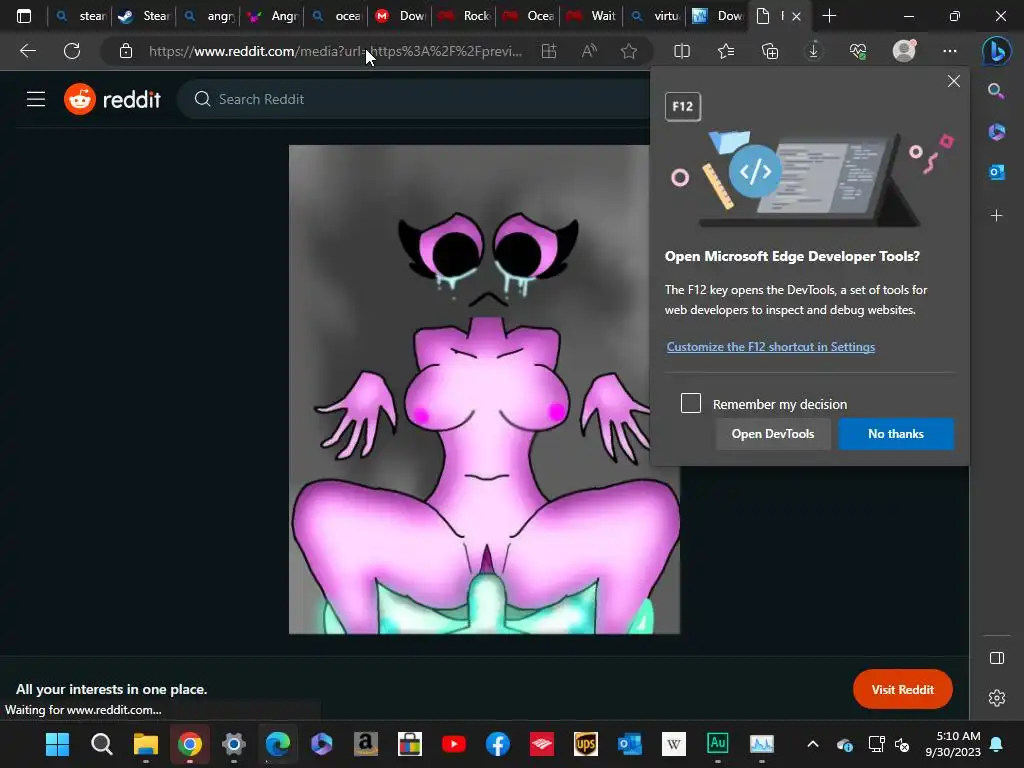Open Browser essentials heart icon

coord(858,51)
